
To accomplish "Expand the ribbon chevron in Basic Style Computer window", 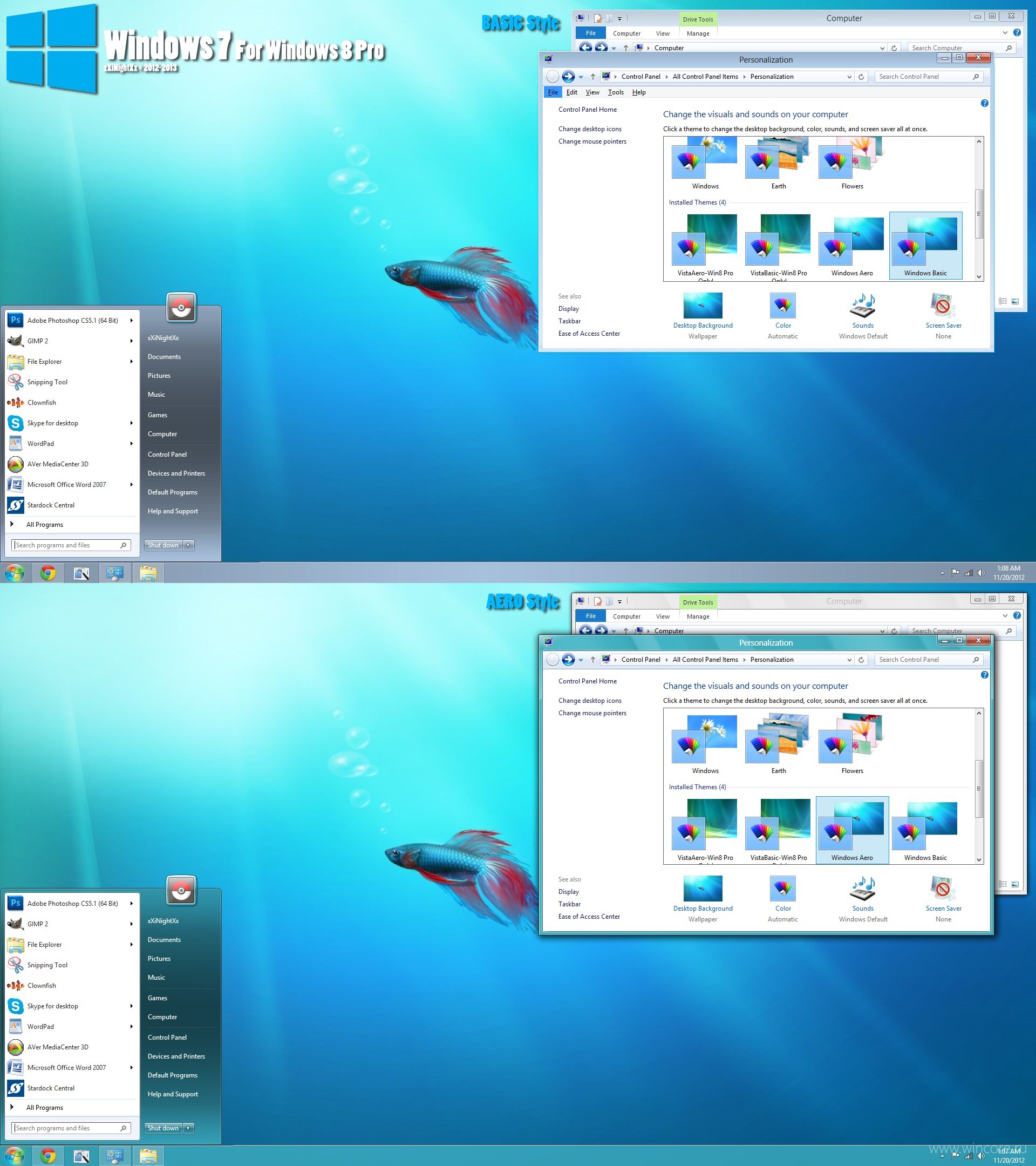I will tap(1005, 33).
